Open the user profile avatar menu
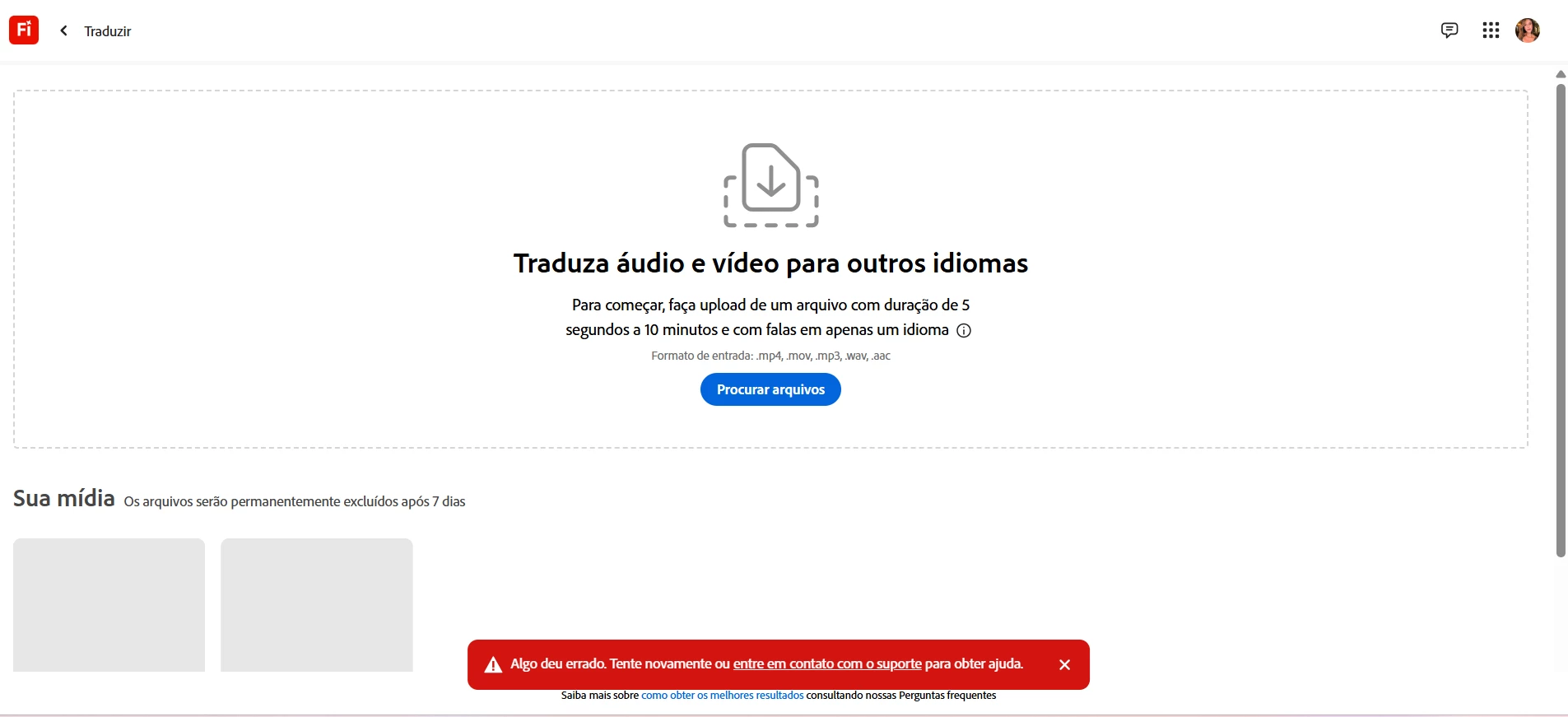 pyautogui.click(x=1528, y=30)
